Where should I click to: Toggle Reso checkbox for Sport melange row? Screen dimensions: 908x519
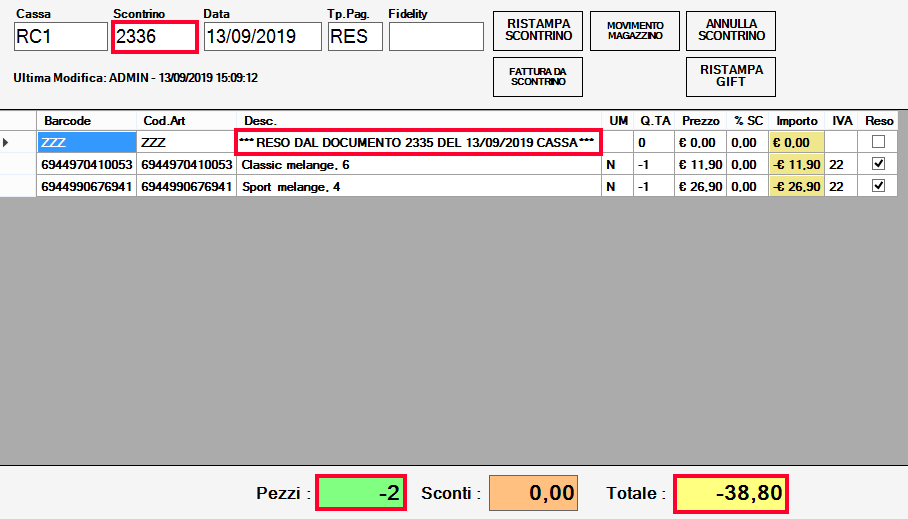point(878,186)
